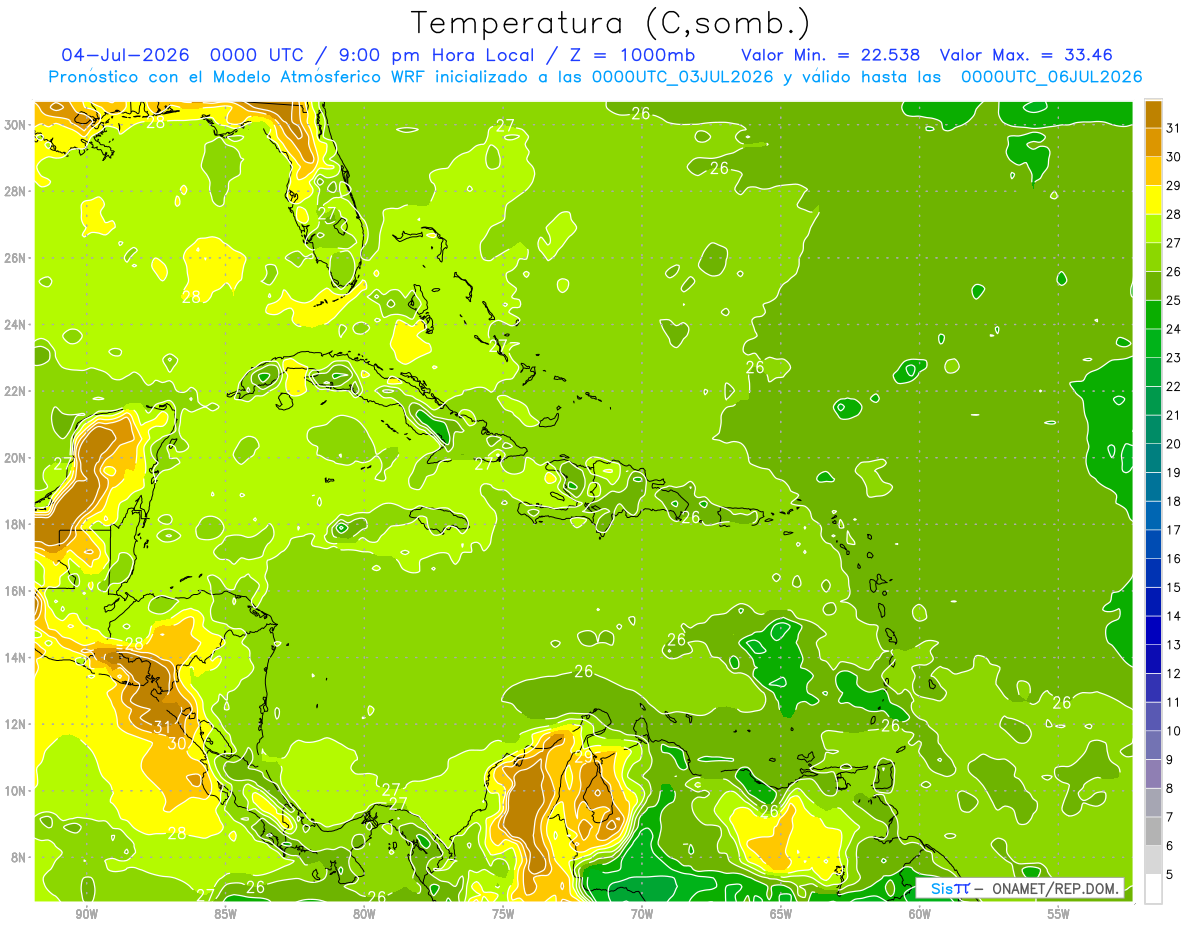Screen dimensions: 1200x927
Task: Click the '70W' longitude axis label
Action: 642,915
